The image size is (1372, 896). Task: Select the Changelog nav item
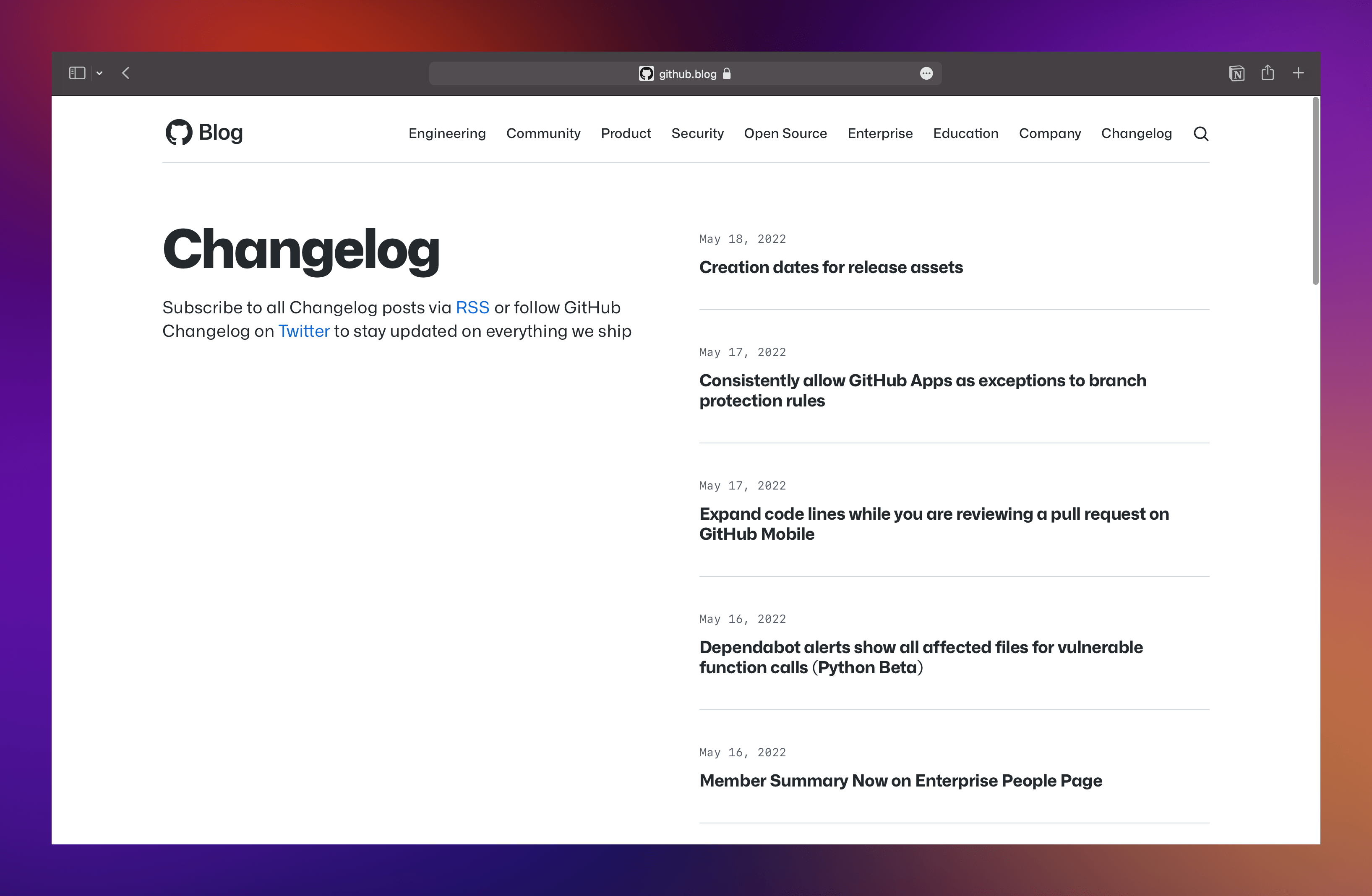tap(1136, 133)
